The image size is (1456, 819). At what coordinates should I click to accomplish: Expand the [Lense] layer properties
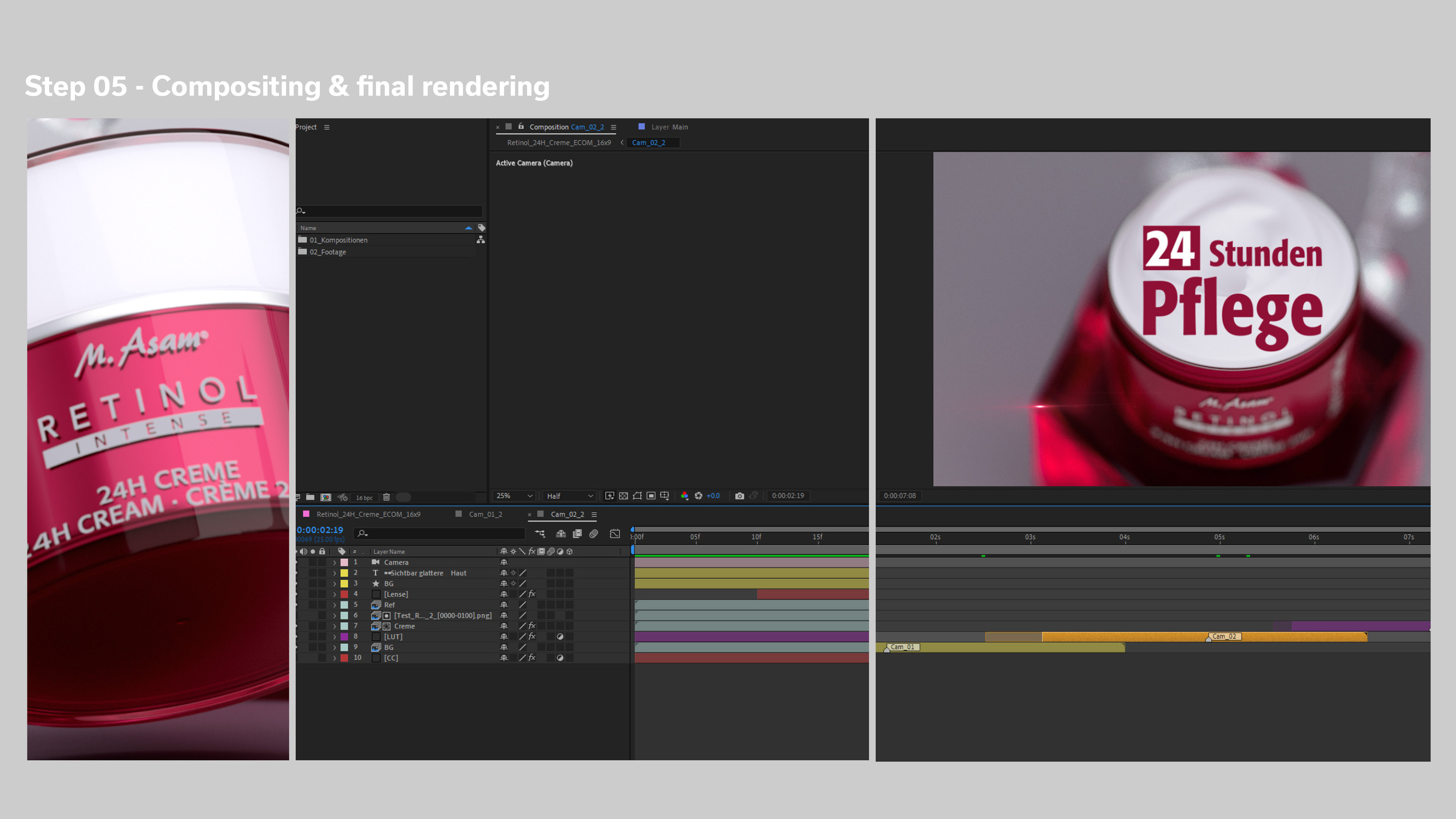tap(334, 595)
